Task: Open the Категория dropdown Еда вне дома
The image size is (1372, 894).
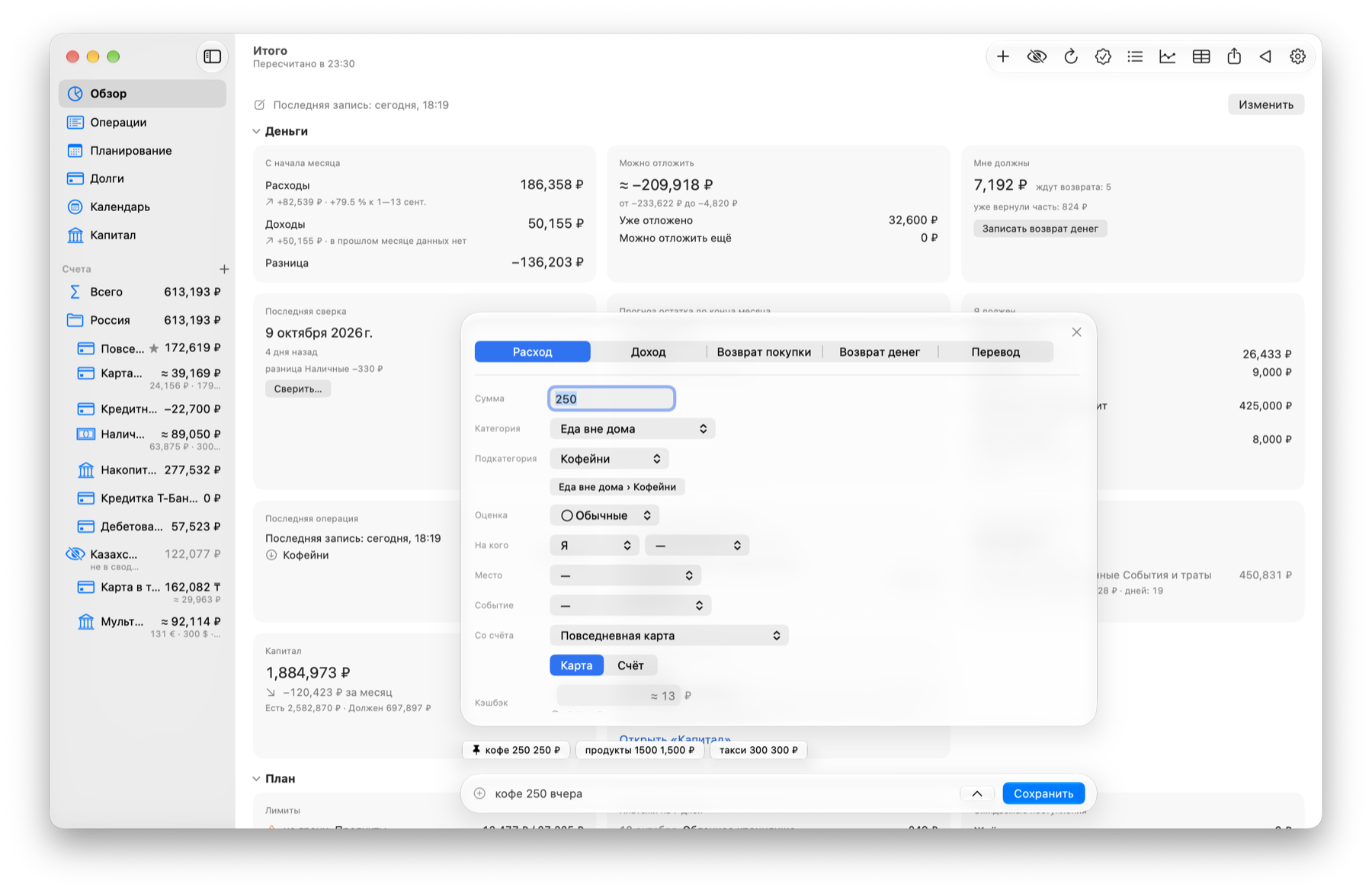Action: click(x=633, y=429)
